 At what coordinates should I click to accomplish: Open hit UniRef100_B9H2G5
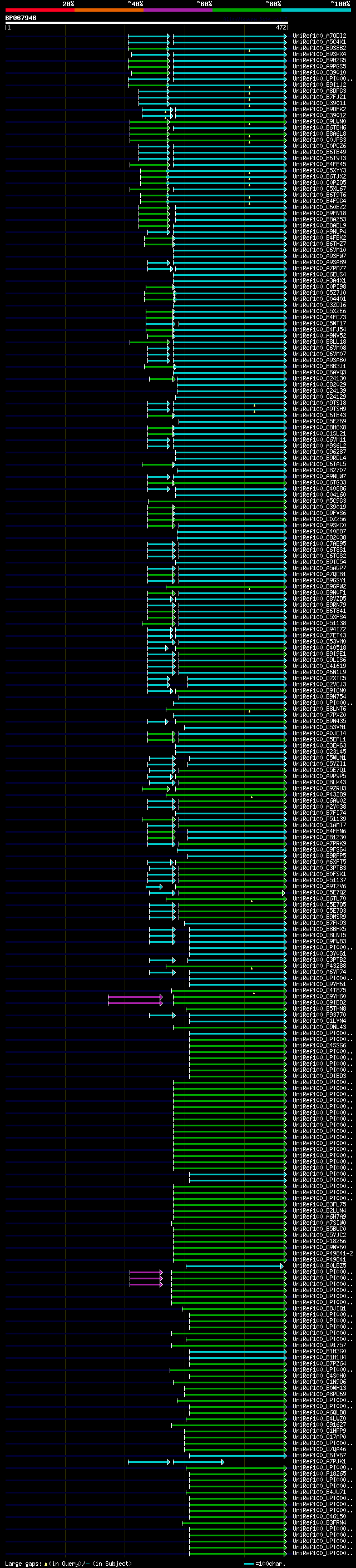[x=319, y=60]
